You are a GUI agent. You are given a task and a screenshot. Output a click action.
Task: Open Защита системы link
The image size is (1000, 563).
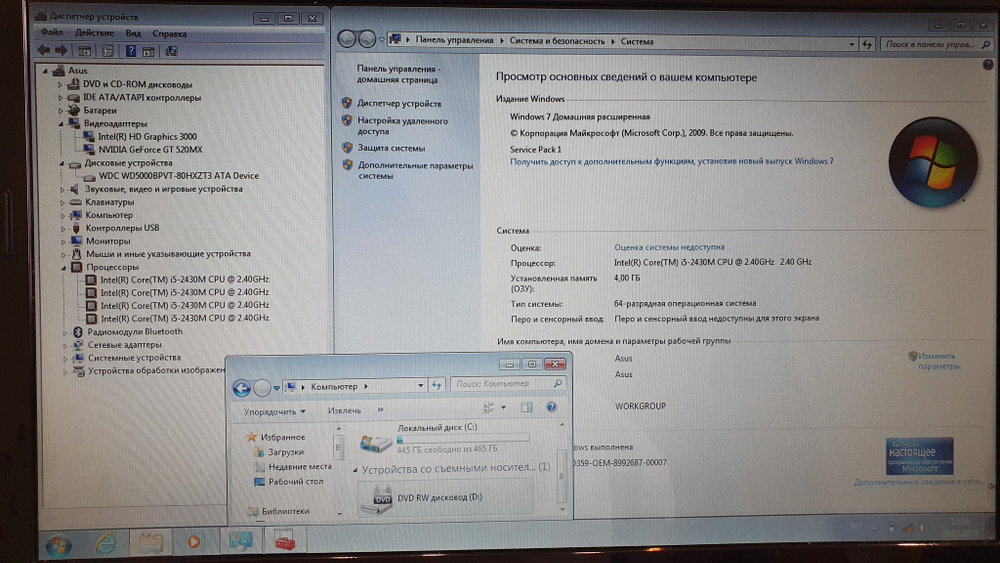[x=391, y=148]
